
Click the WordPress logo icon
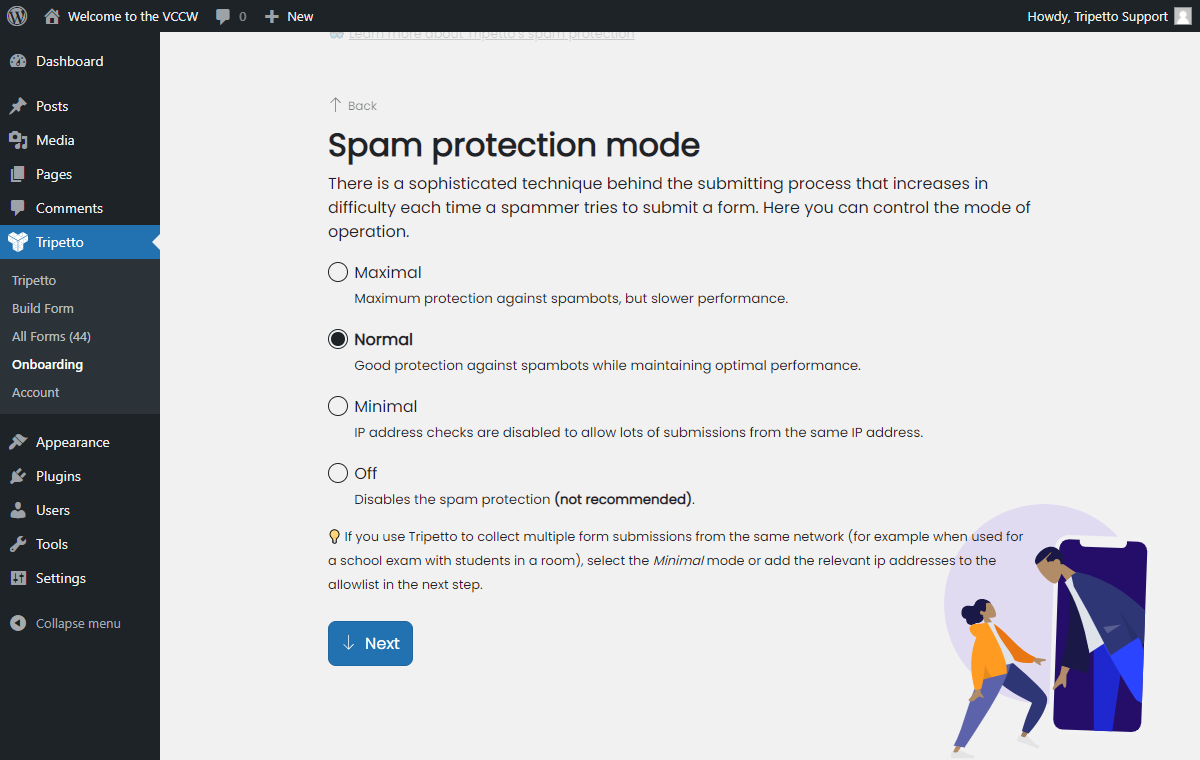coord(17,16)
